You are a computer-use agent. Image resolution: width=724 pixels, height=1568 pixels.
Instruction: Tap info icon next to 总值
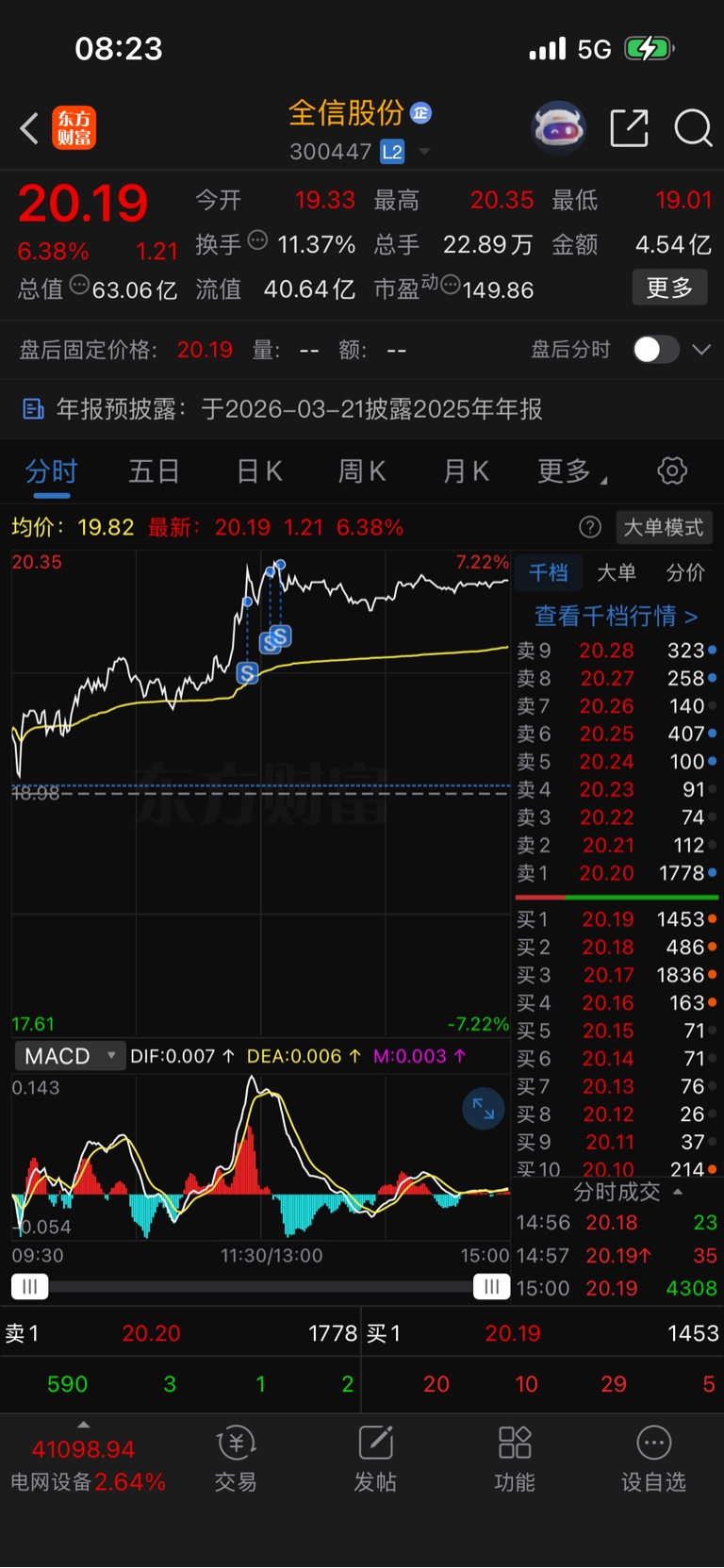coord(79,284)
